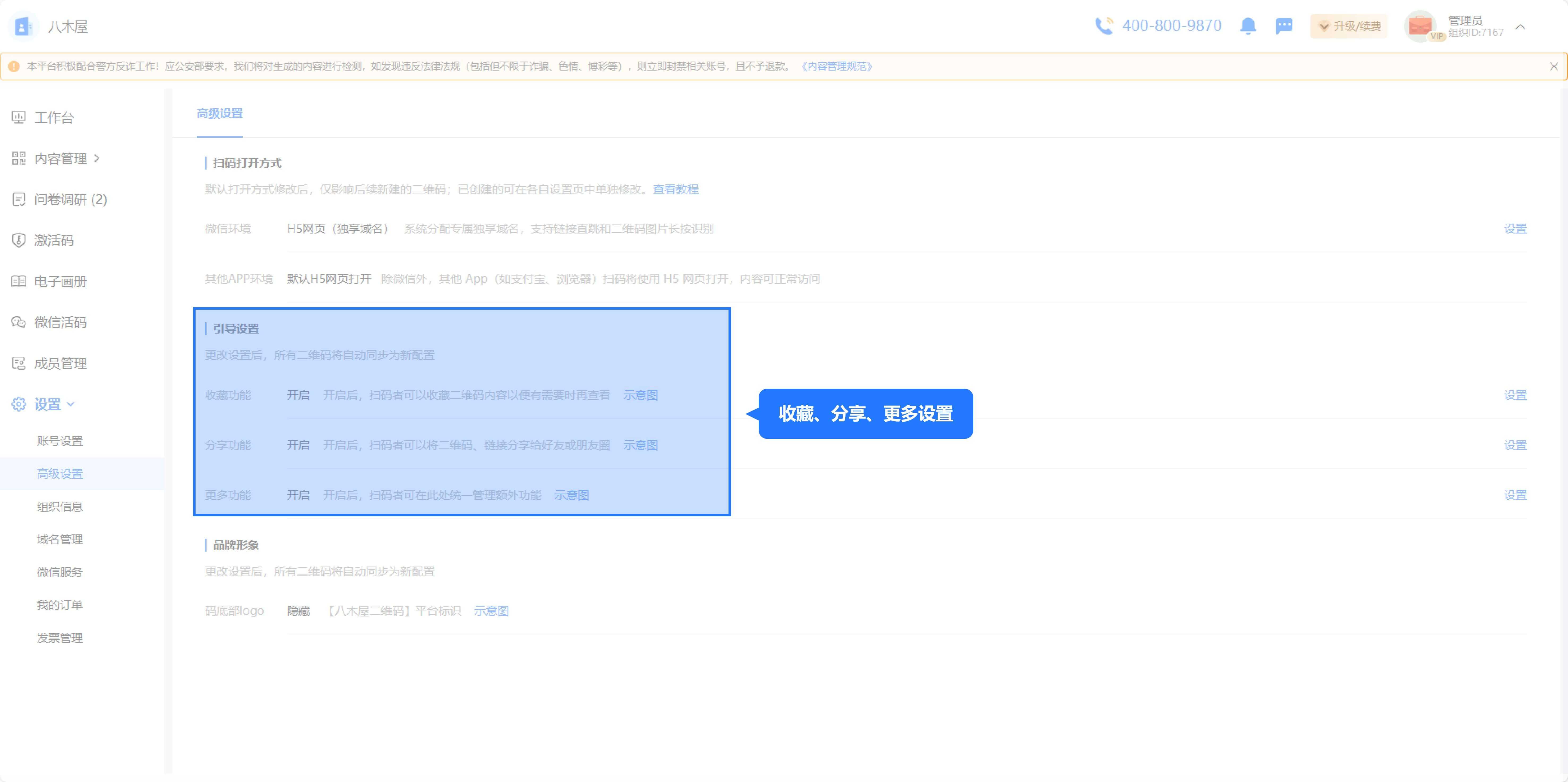
Task: Toggle the admin account dropdown arrow
Action: coord(1520,27)
